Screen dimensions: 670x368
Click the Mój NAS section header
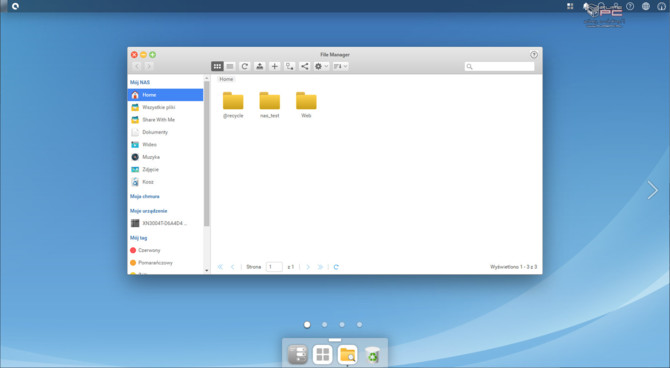140,82
